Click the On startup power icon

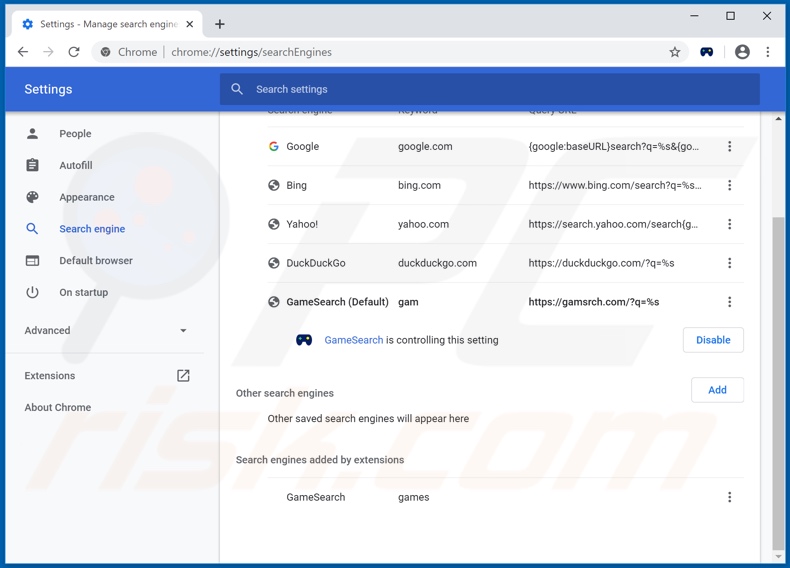32,292
